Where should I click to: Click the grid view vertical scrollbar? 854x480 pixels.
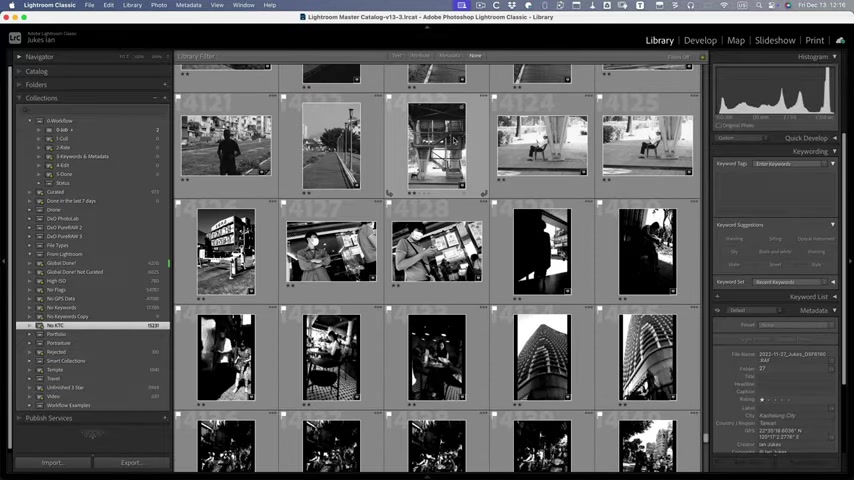706,437
